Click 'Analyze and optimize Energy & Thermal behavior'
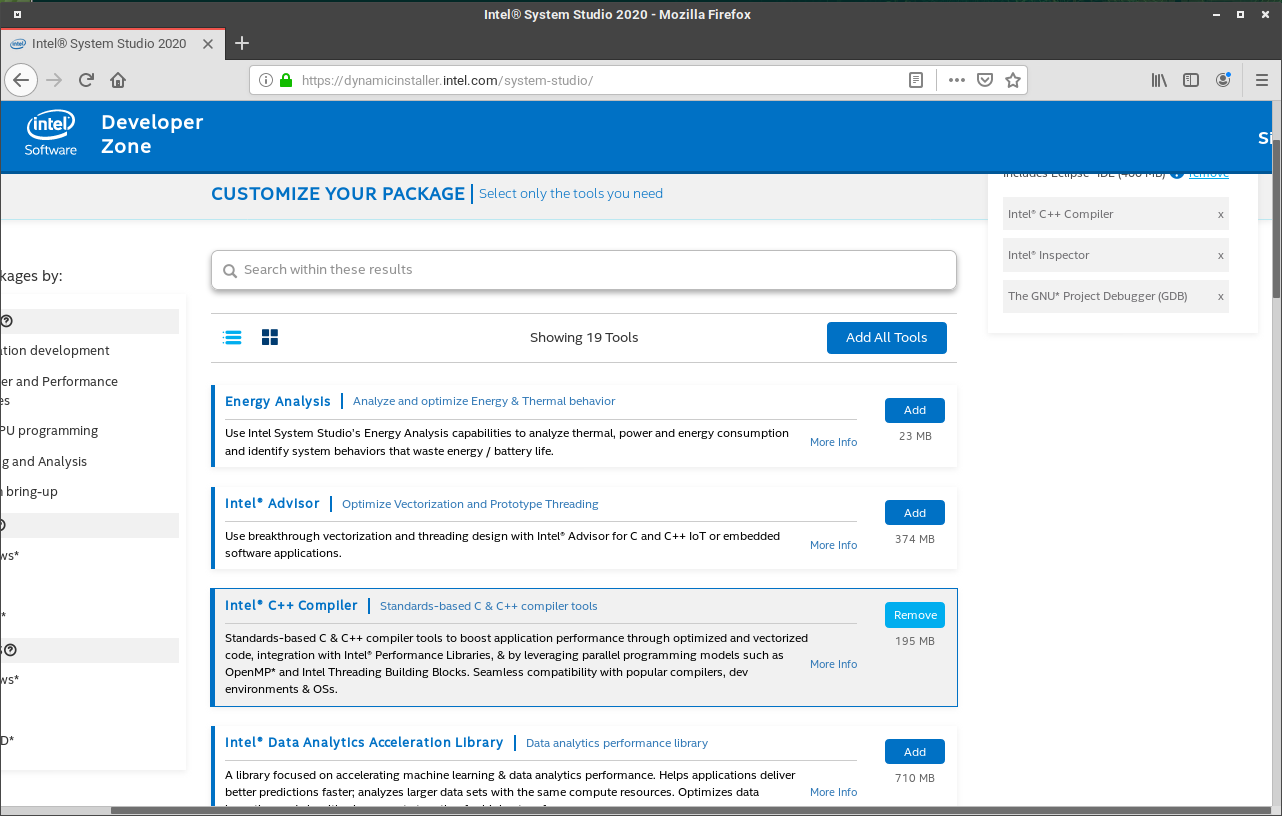The image size is (1282, 816). pyautogui.click(x=484, y=401)
